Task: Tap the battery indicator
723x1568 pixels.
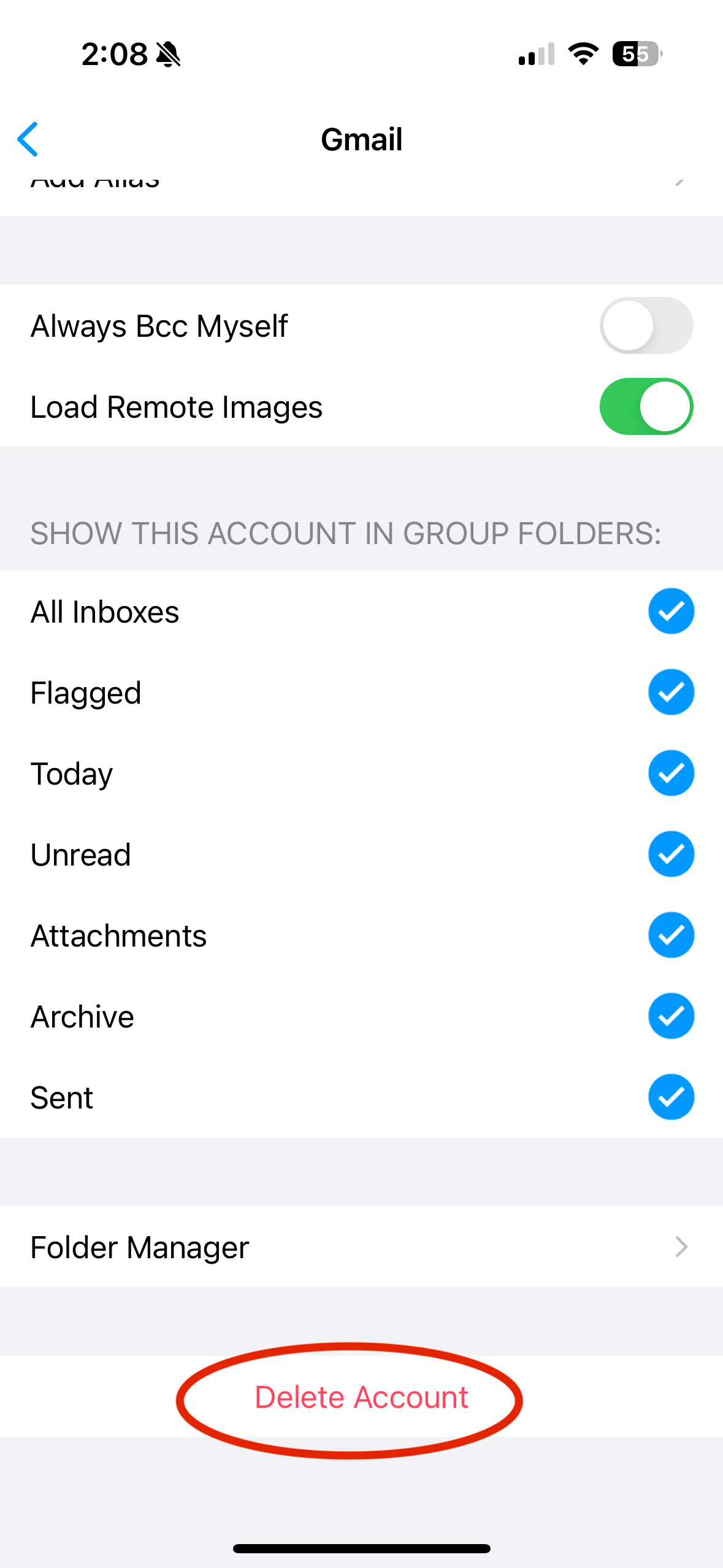Action: (x=636, y=55)
